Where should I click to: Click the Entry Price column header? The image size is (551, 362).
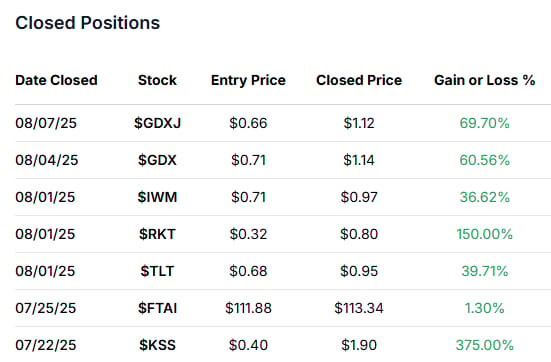tap(248, 80)
